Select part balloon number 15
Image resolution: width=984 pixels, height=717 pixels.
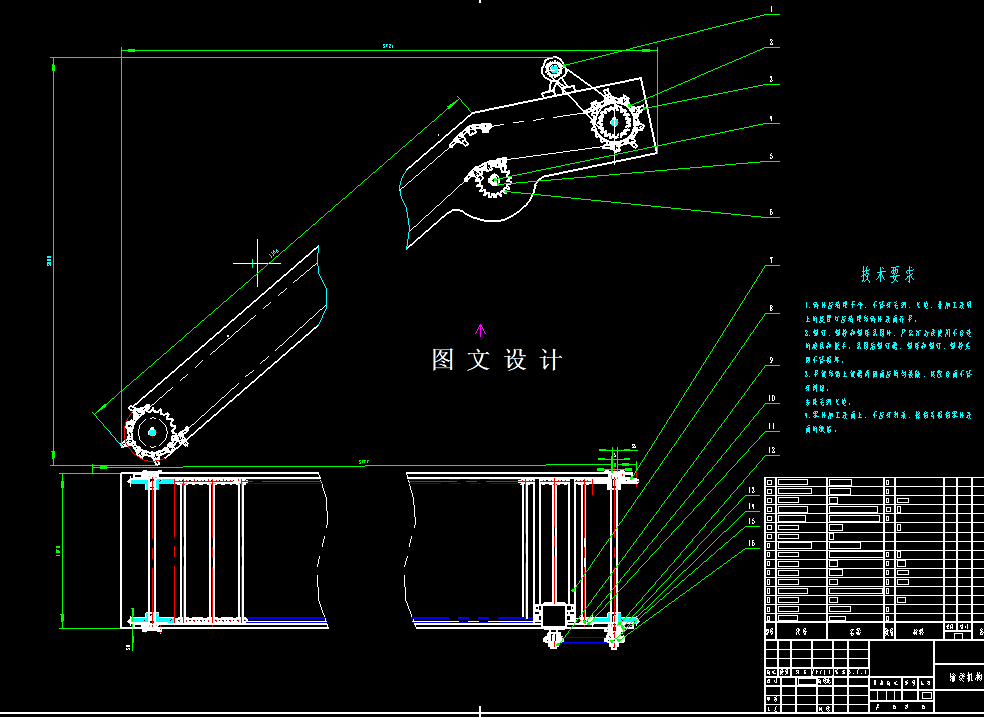[x=751, y=521]
